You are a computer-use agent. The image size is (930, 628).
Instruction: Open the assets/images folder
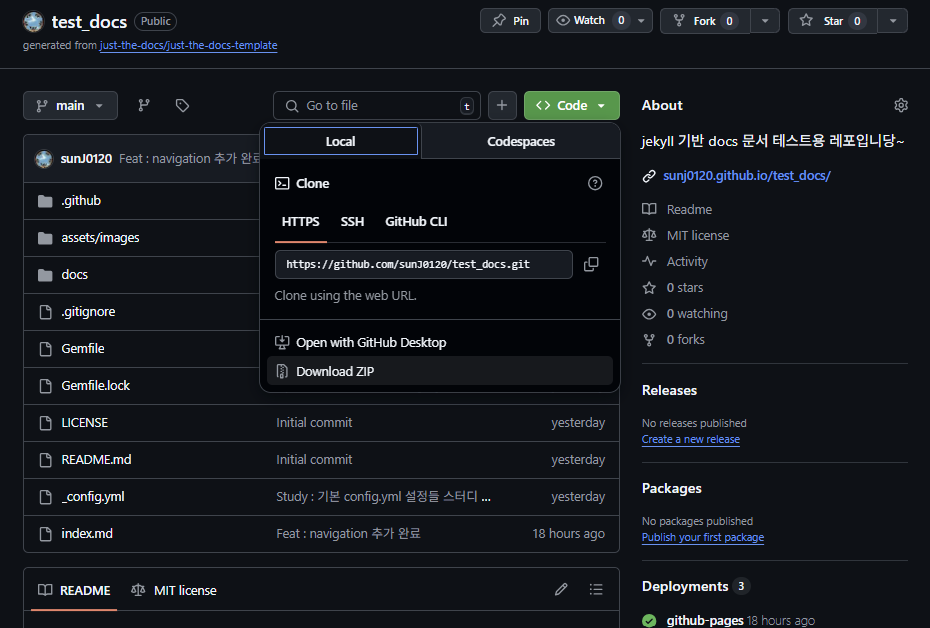tap(100, 238)
